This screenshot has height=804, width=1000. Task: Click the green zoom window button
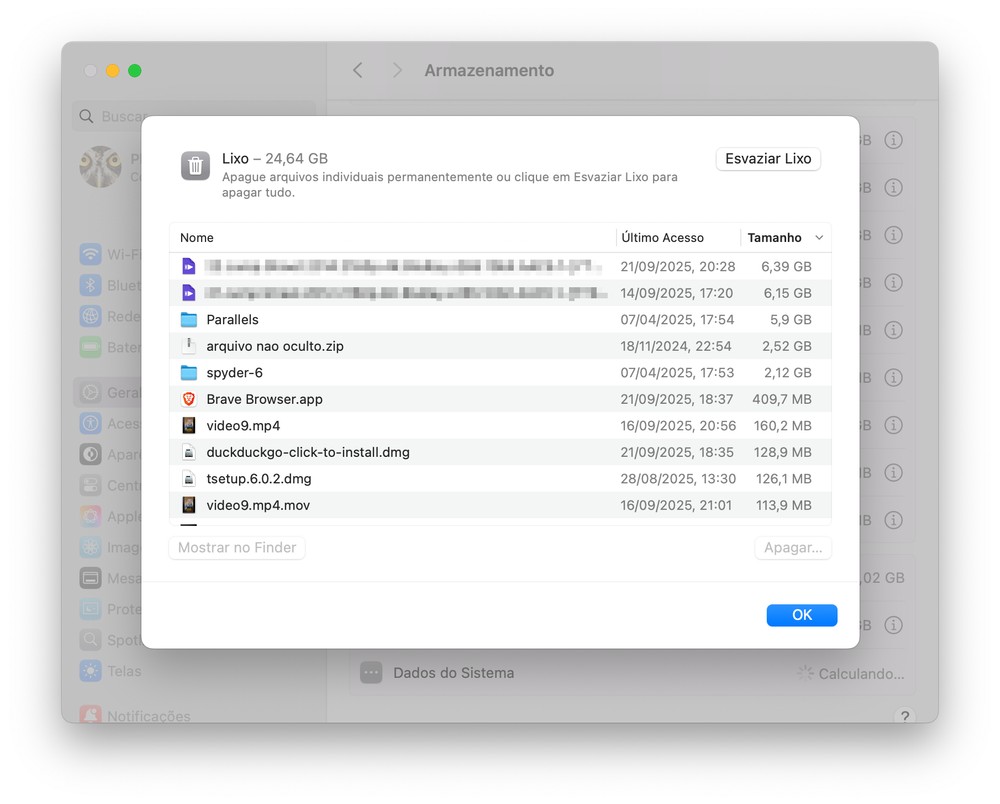pyautogui.click(x=135, y=71)
